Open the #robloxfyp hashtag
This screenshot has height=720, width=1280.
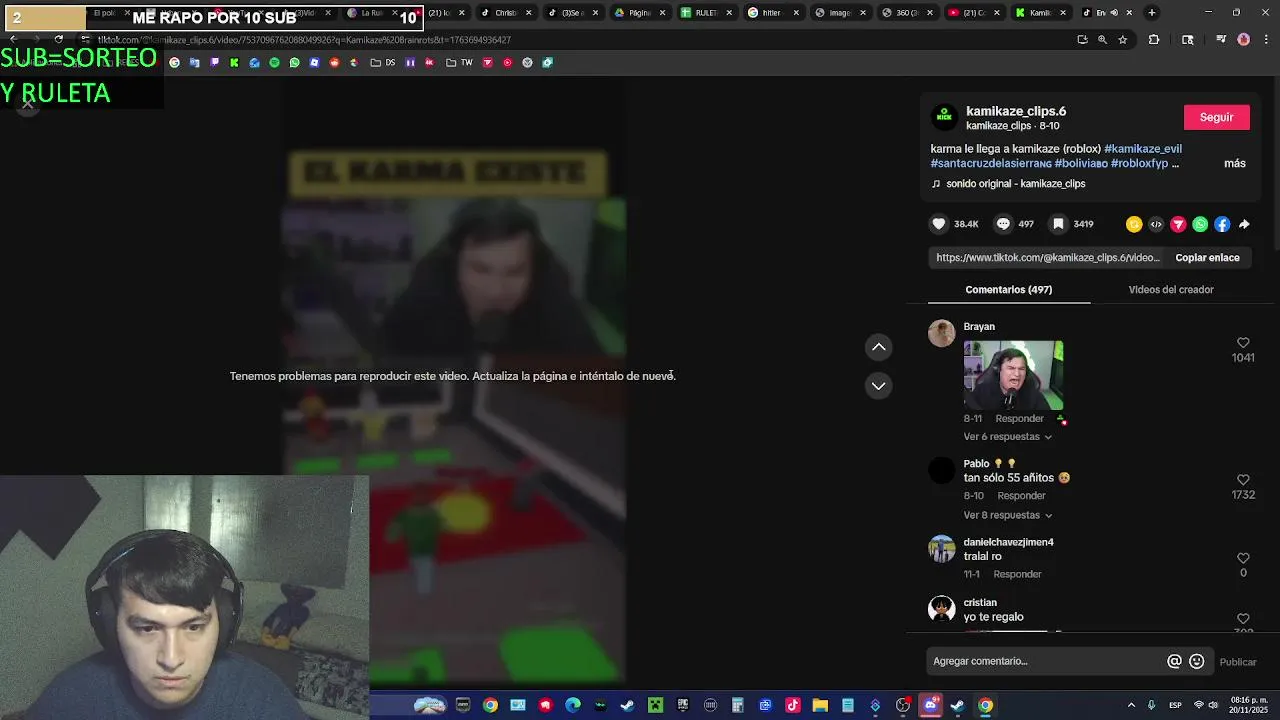tap(1139, 163)
